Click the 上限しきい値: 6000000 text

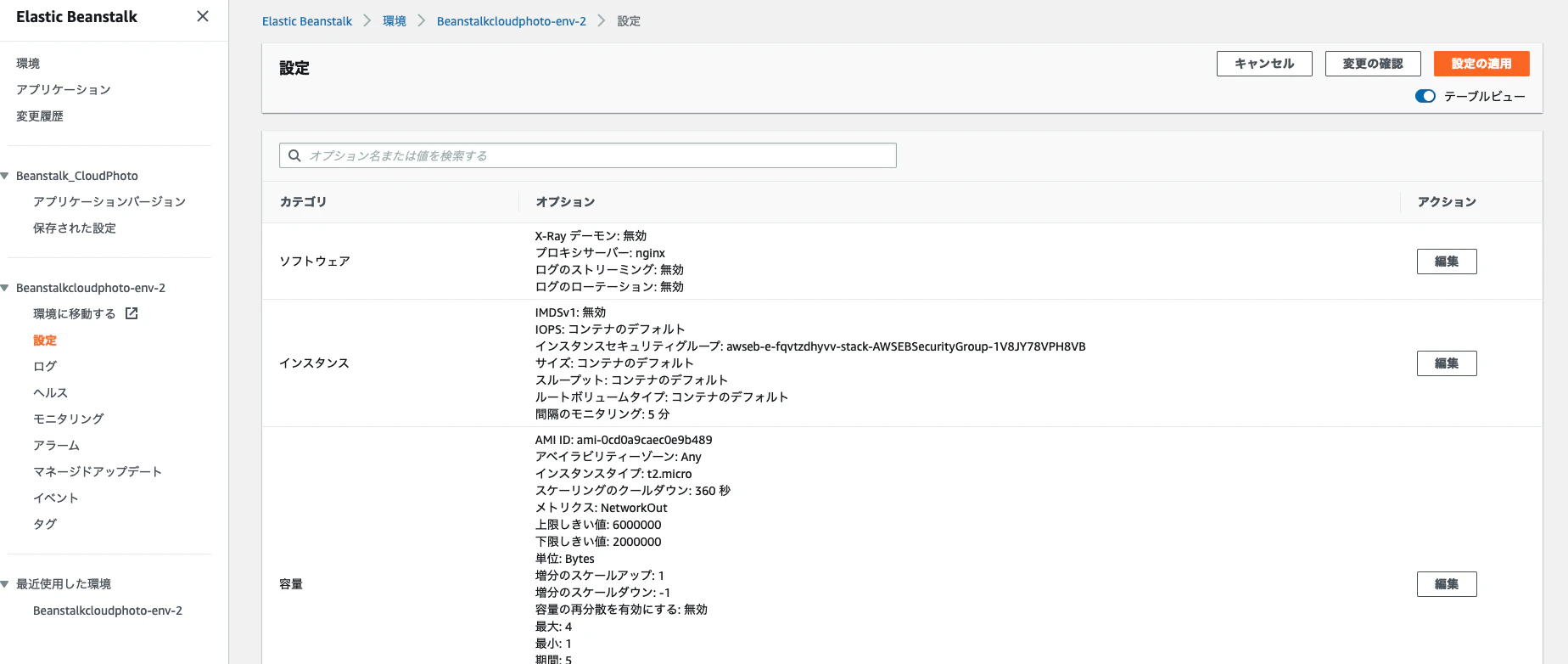coord(598,525)
